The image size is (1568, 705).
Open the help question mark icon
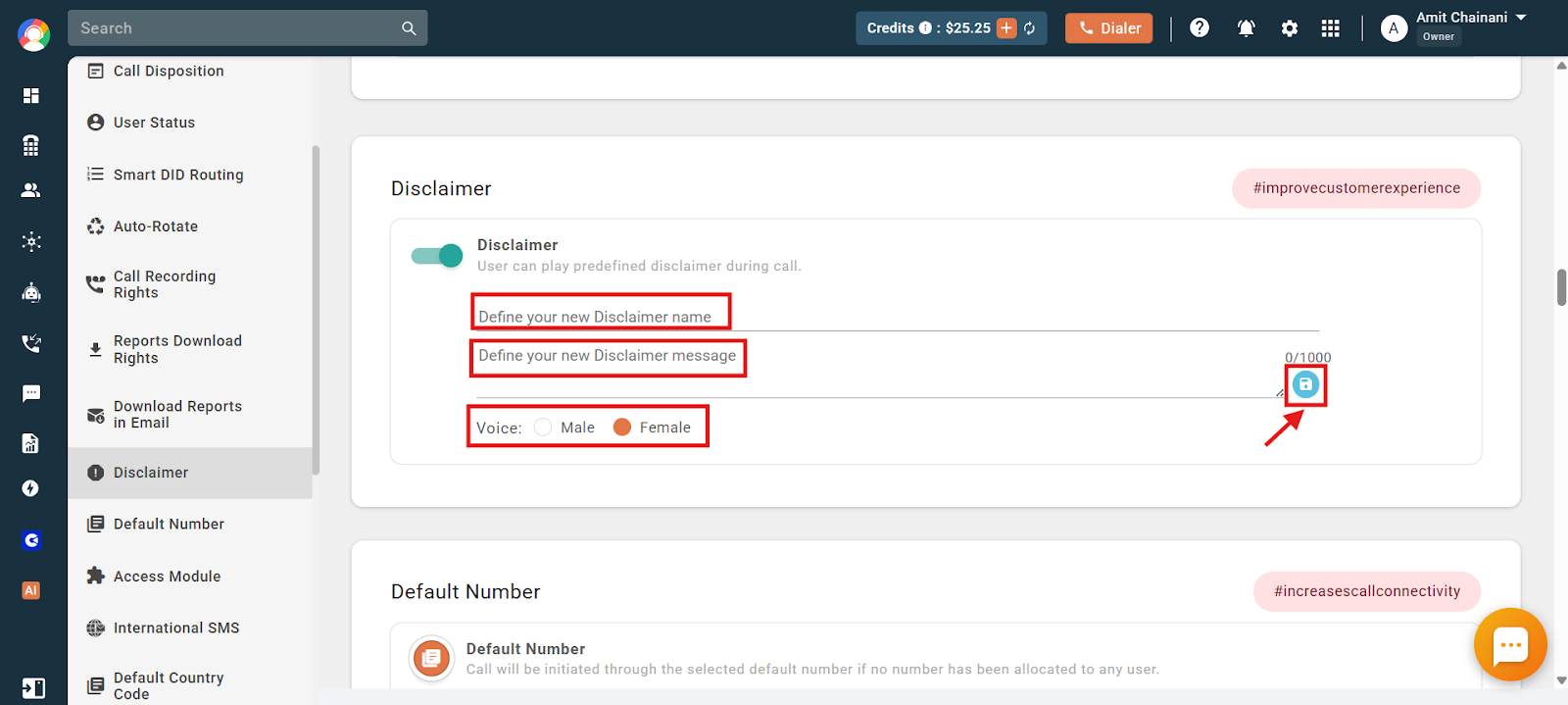coord(1200,27)
